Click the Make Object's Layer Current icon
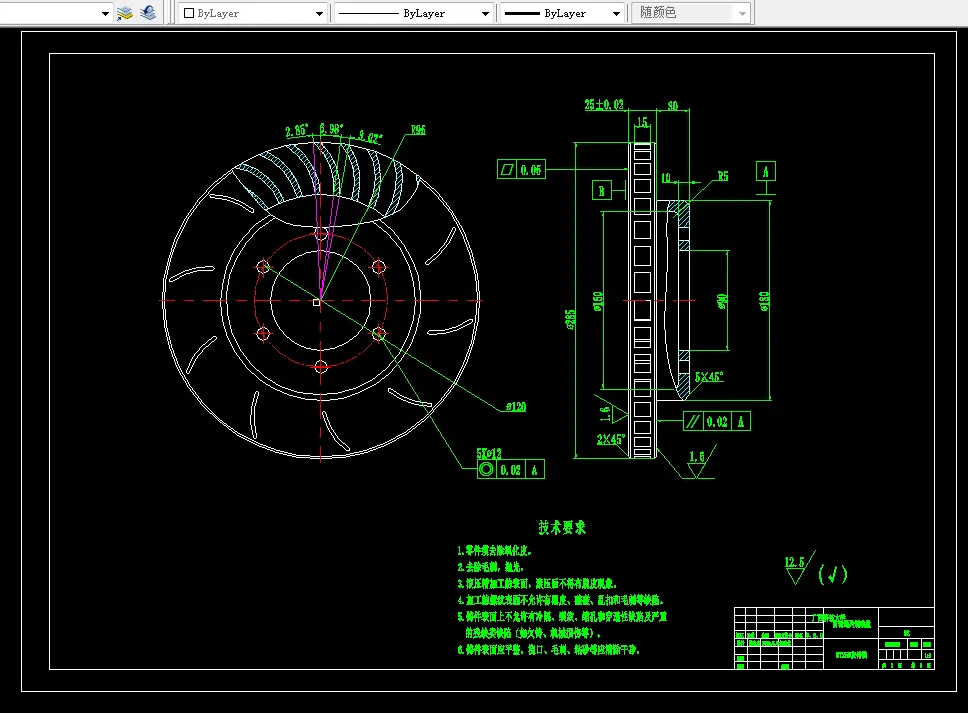Image resolution: width=968 pixels, height=713 pixels. point(125,13)
